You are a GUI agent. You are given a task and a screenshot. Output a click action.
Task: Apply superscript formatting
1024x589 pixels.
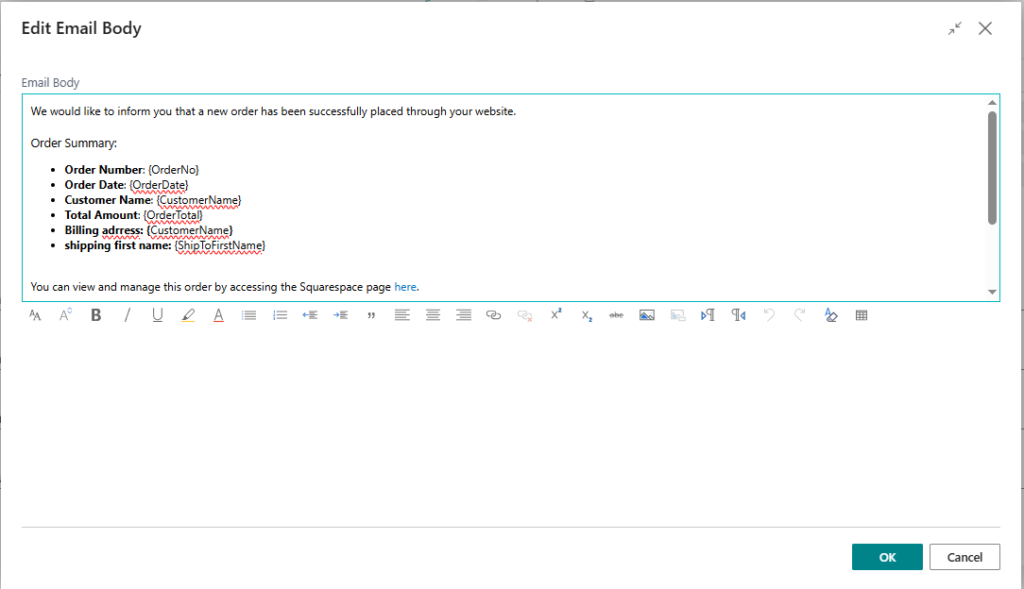[555, 315]
